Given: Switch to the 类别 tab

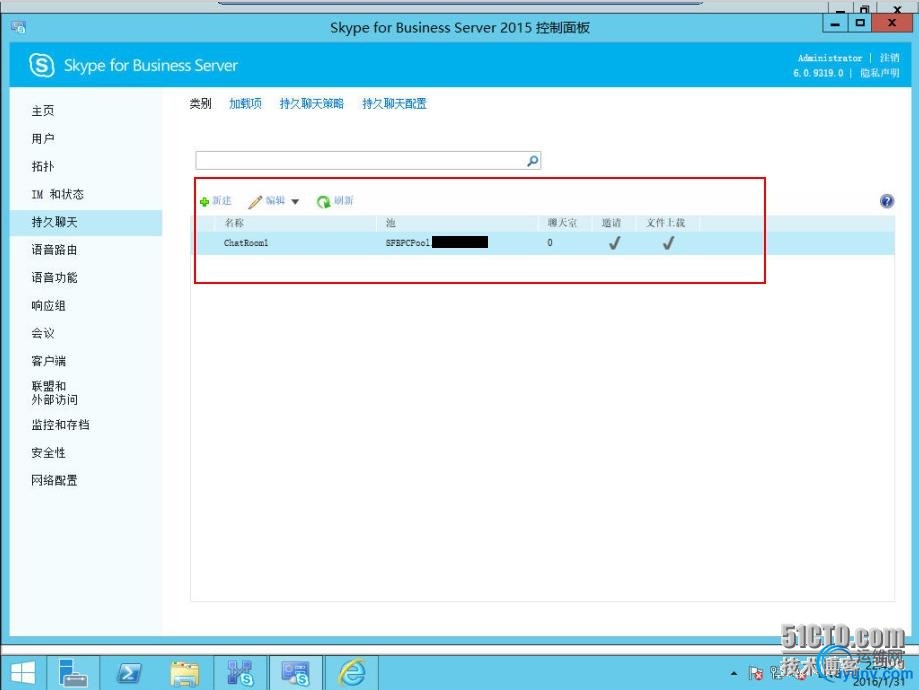Looking at the screenshot, I should pyautogui.click(x=200, y=104).
